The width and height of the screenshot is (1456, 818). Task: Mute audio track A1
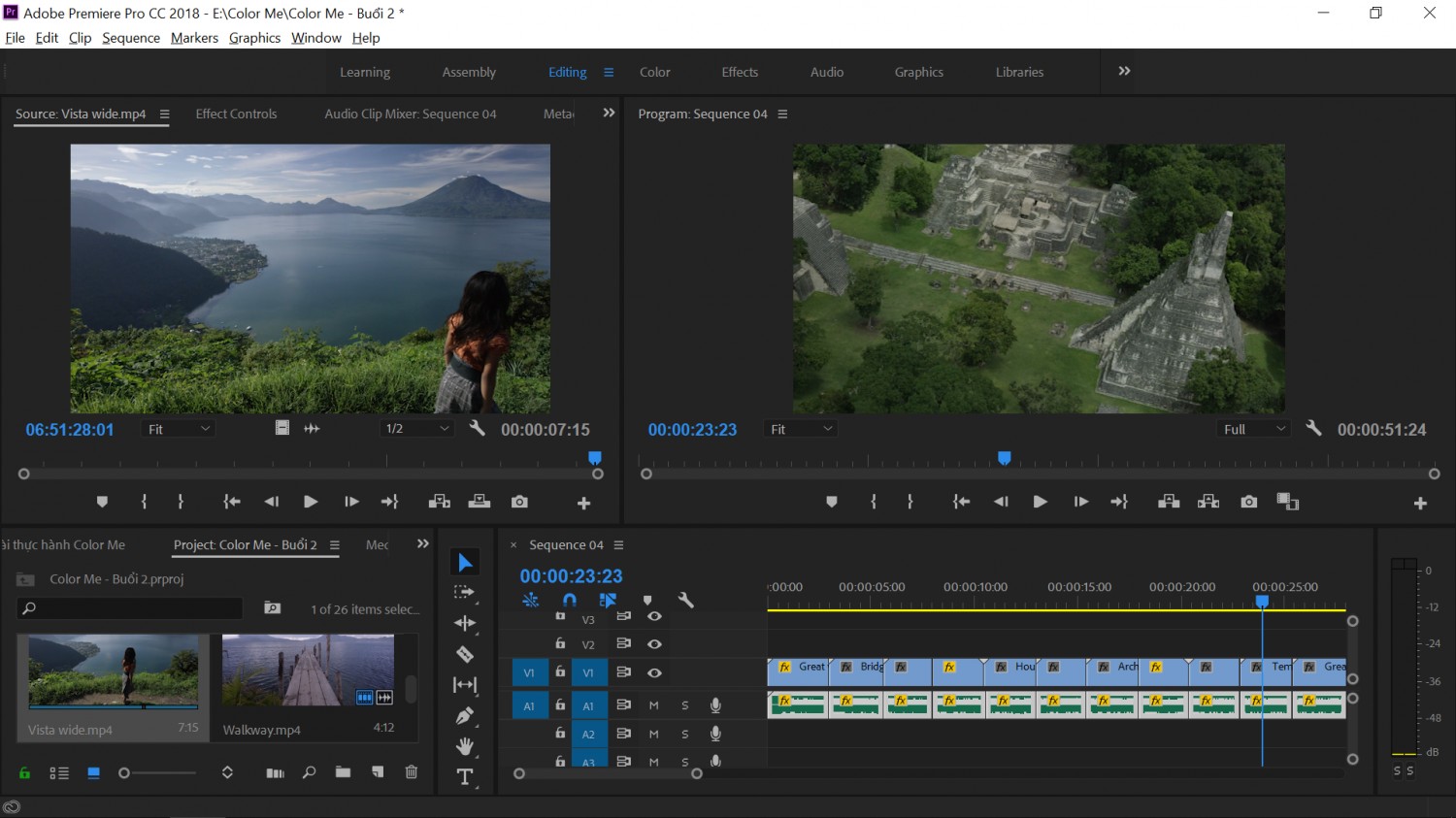pyautogui.click(x=654, y=705)
